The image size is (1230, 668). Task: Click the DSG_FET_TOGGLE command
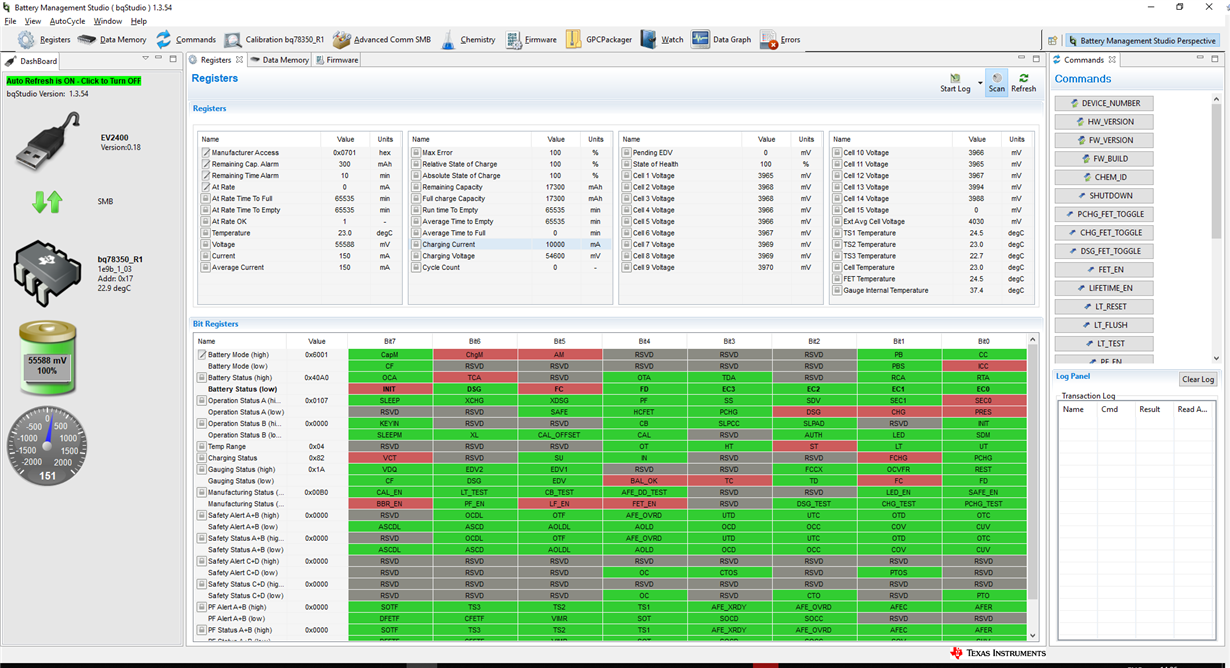1103,251
